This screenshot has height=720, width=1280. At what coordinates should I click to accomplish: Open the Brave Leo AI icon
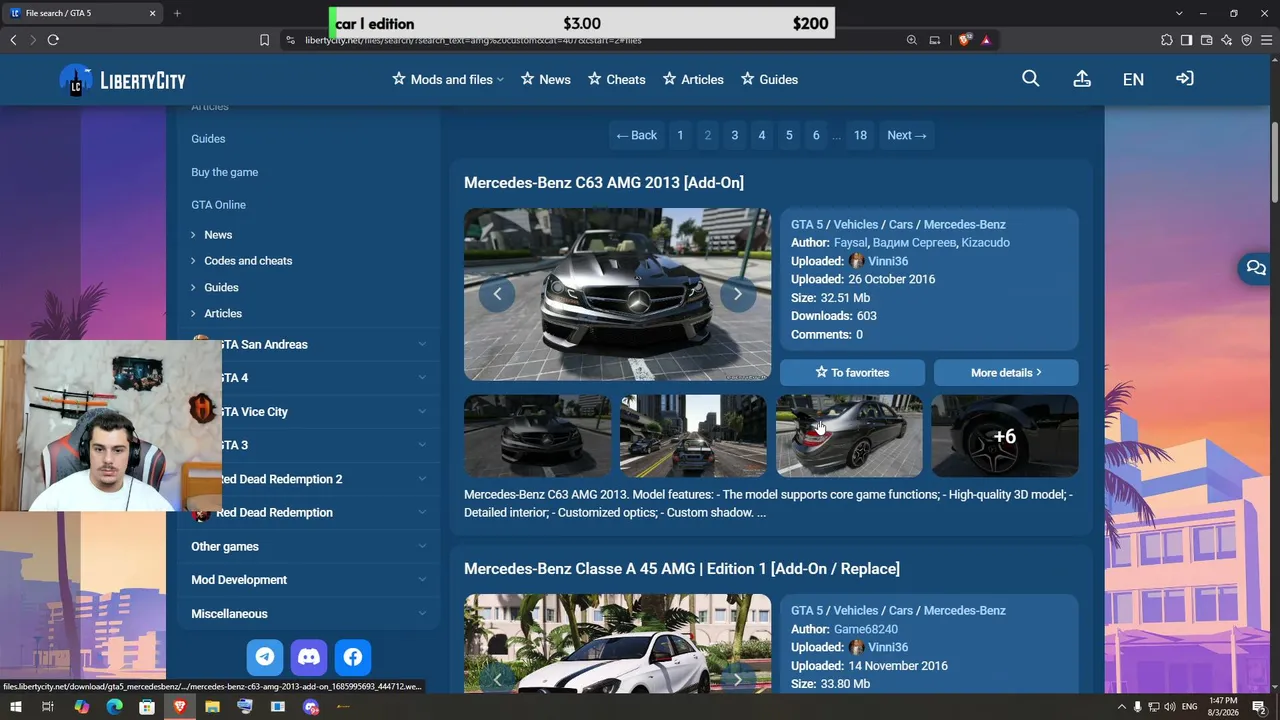tap(1227, 40)
